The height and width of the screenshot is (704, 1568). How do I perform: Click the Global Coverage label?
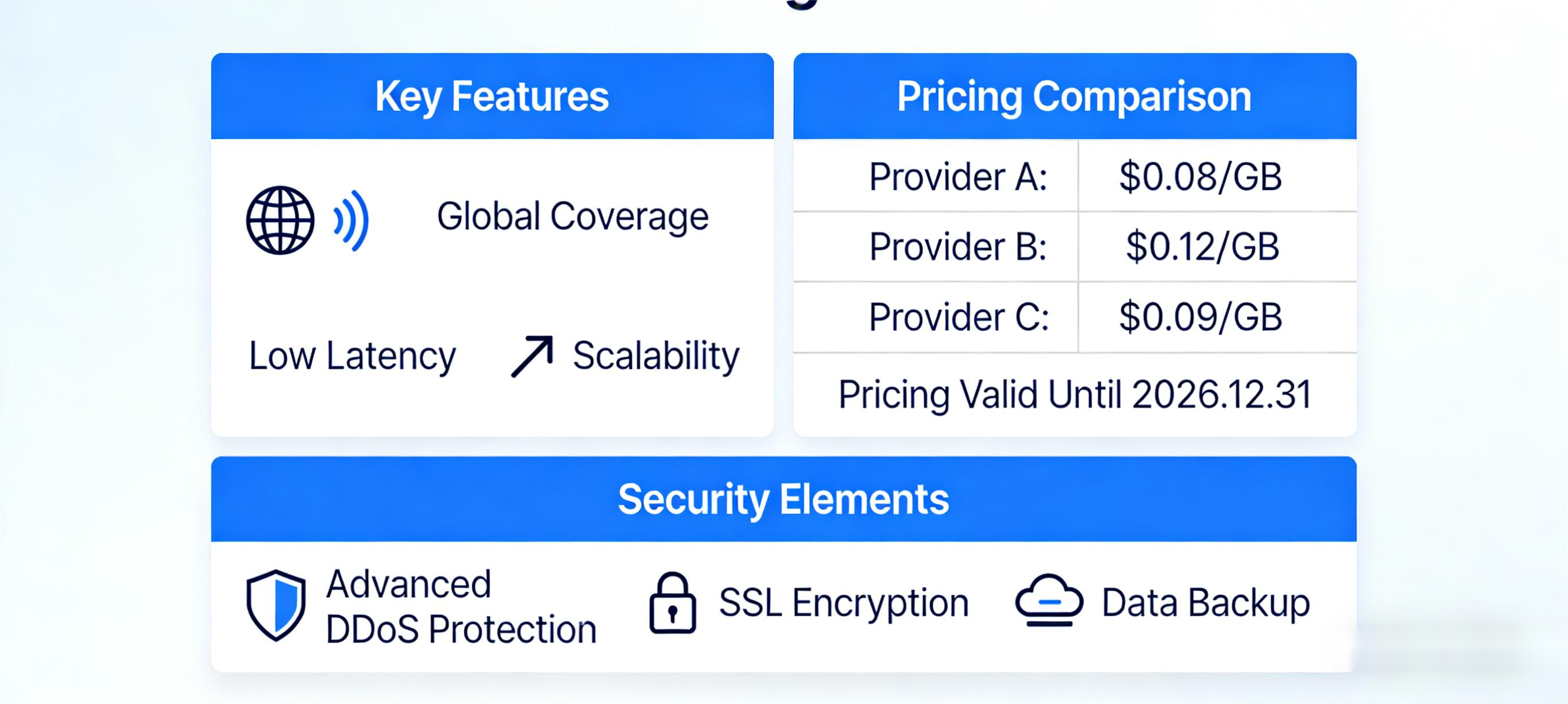coord(572,216)
